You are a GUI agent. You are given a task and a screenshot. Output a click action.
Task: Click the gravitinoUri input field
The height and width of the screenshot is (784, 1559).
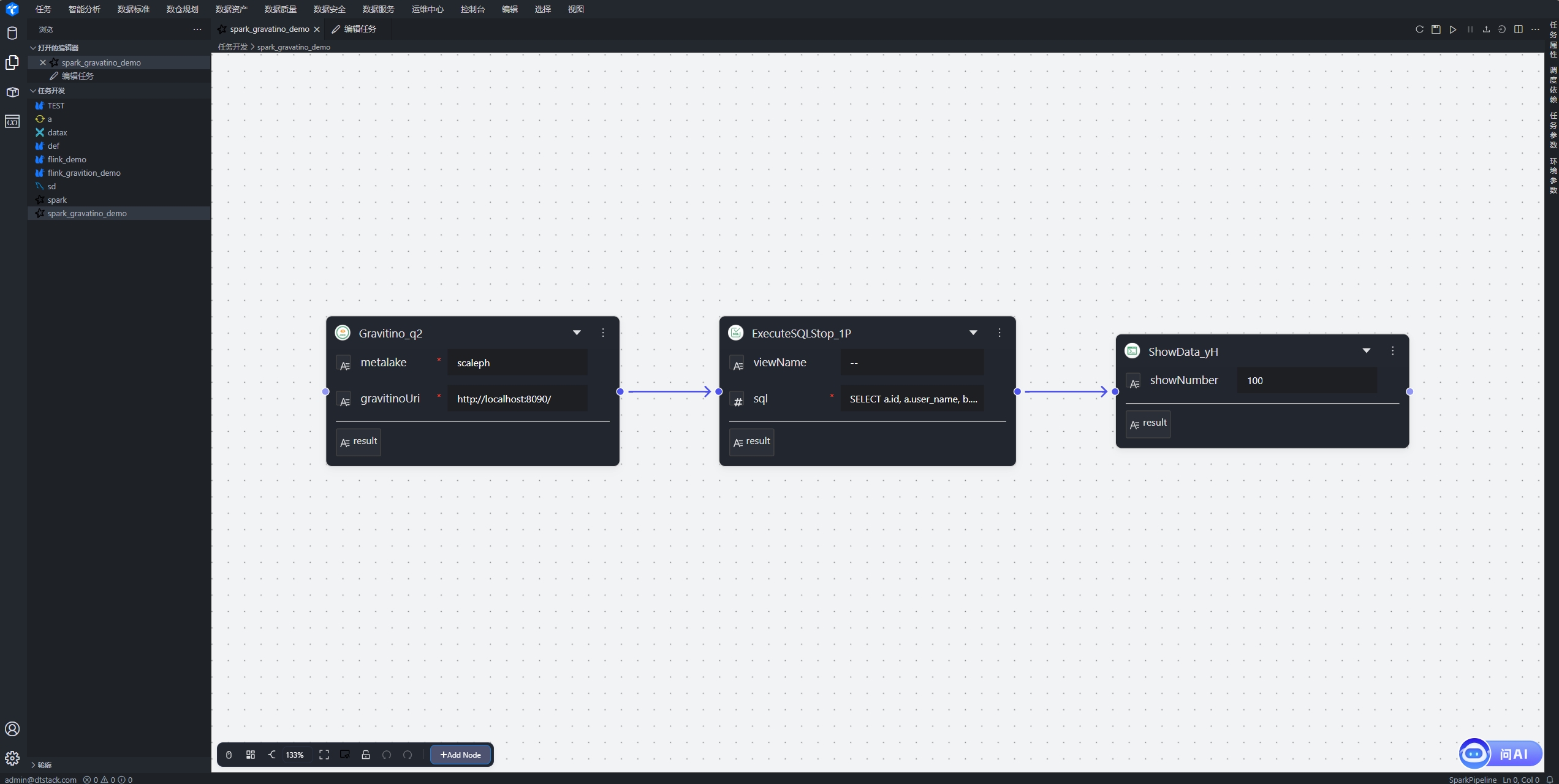[x=517, y=399]
